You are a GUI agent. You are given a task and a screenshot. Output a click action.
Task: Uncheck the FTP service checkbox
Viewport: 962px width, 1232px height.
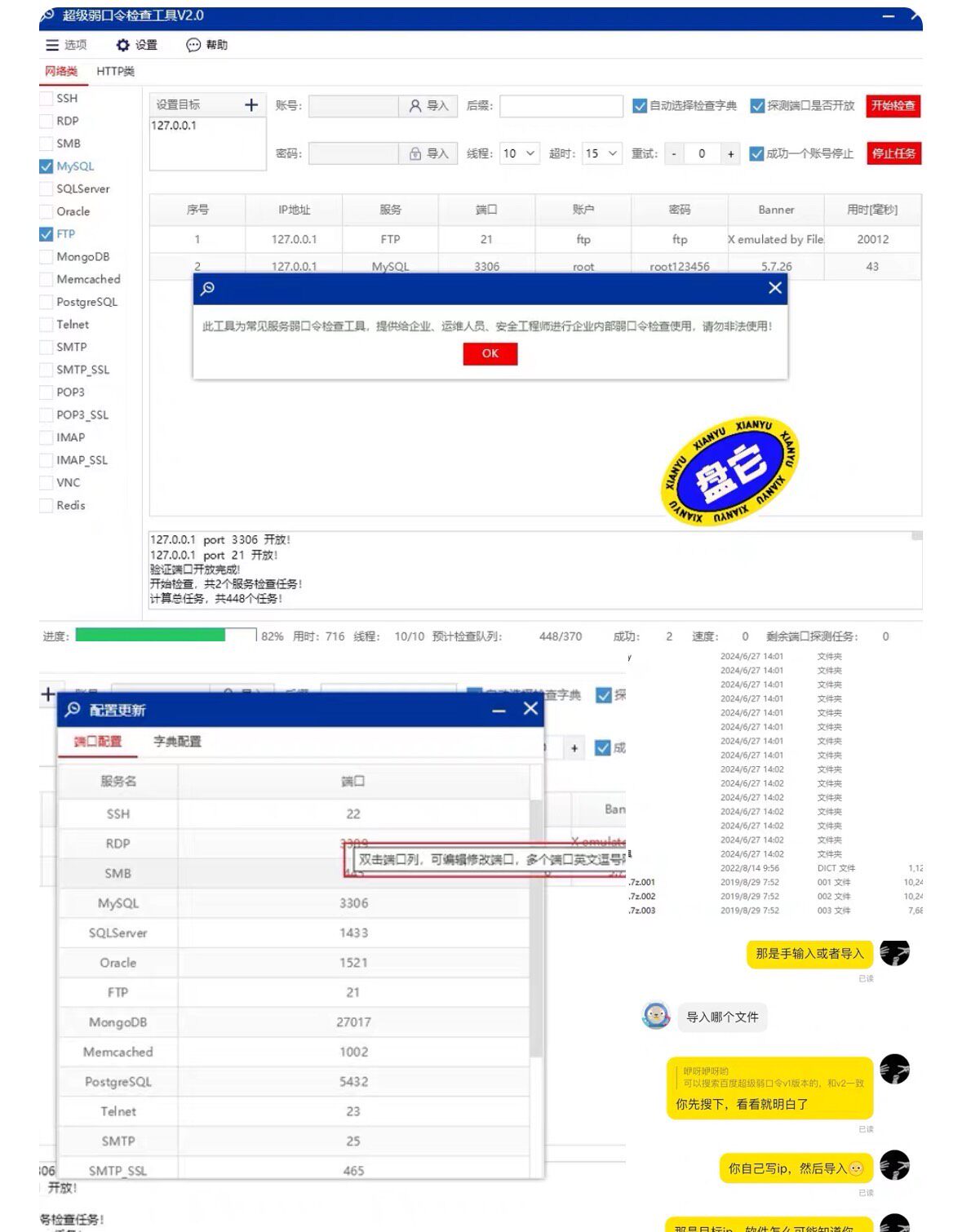(47, 233)
